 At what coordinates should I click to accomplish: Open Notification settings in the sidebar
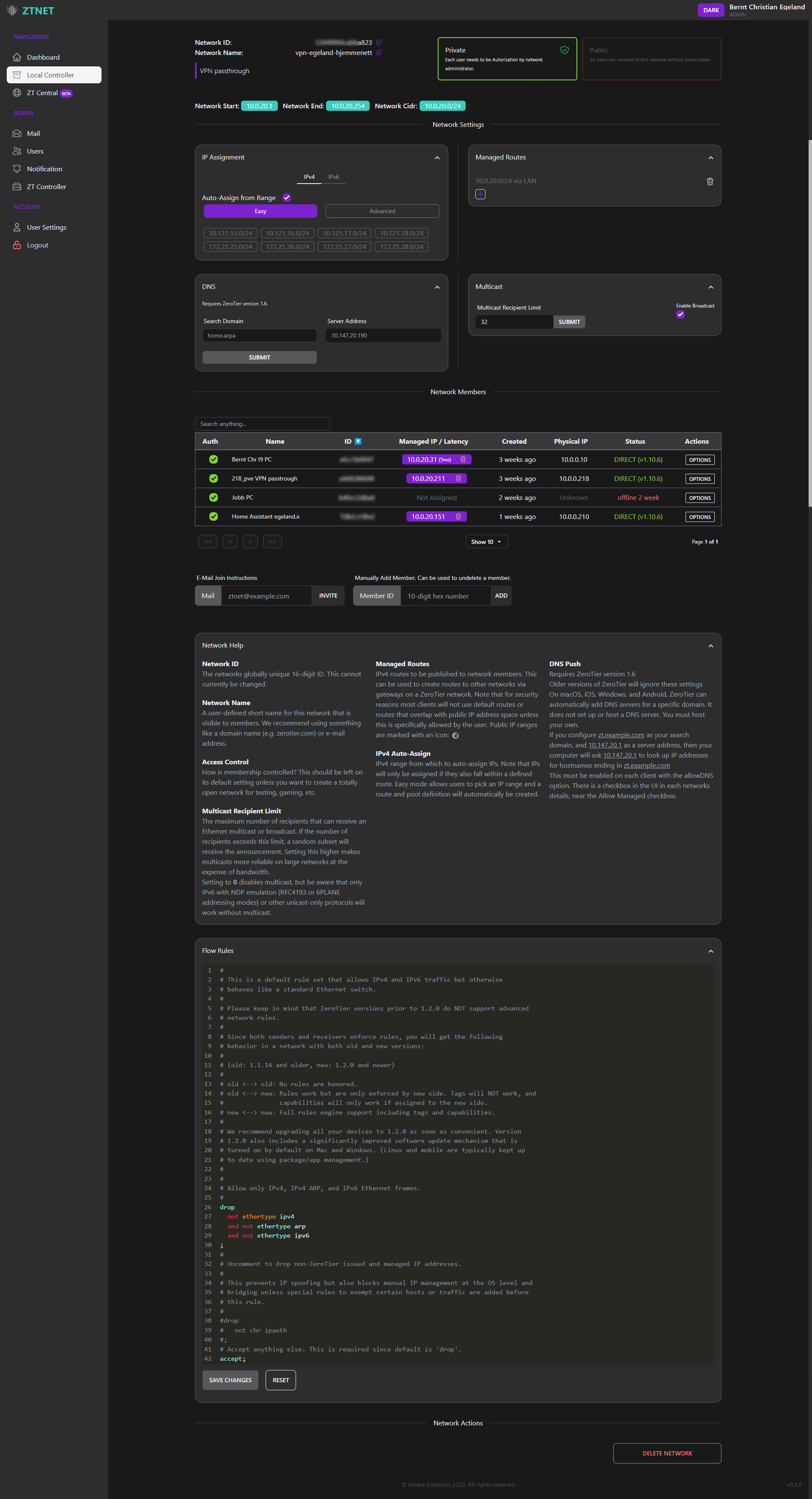pos(44,168)
